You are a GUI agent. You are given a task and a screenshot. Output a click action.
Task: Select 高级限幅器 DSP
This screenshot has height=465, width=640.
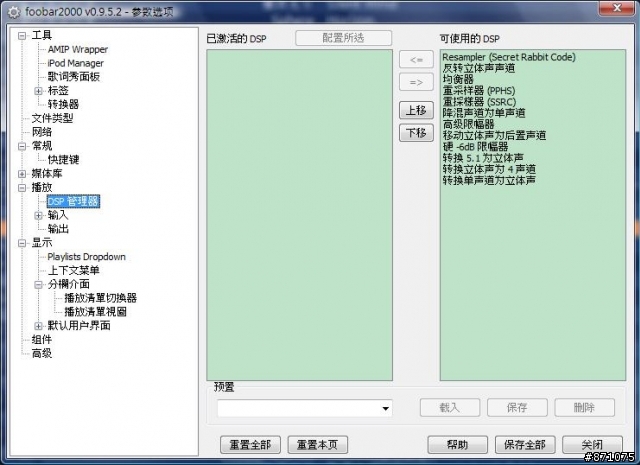point(469,125)
